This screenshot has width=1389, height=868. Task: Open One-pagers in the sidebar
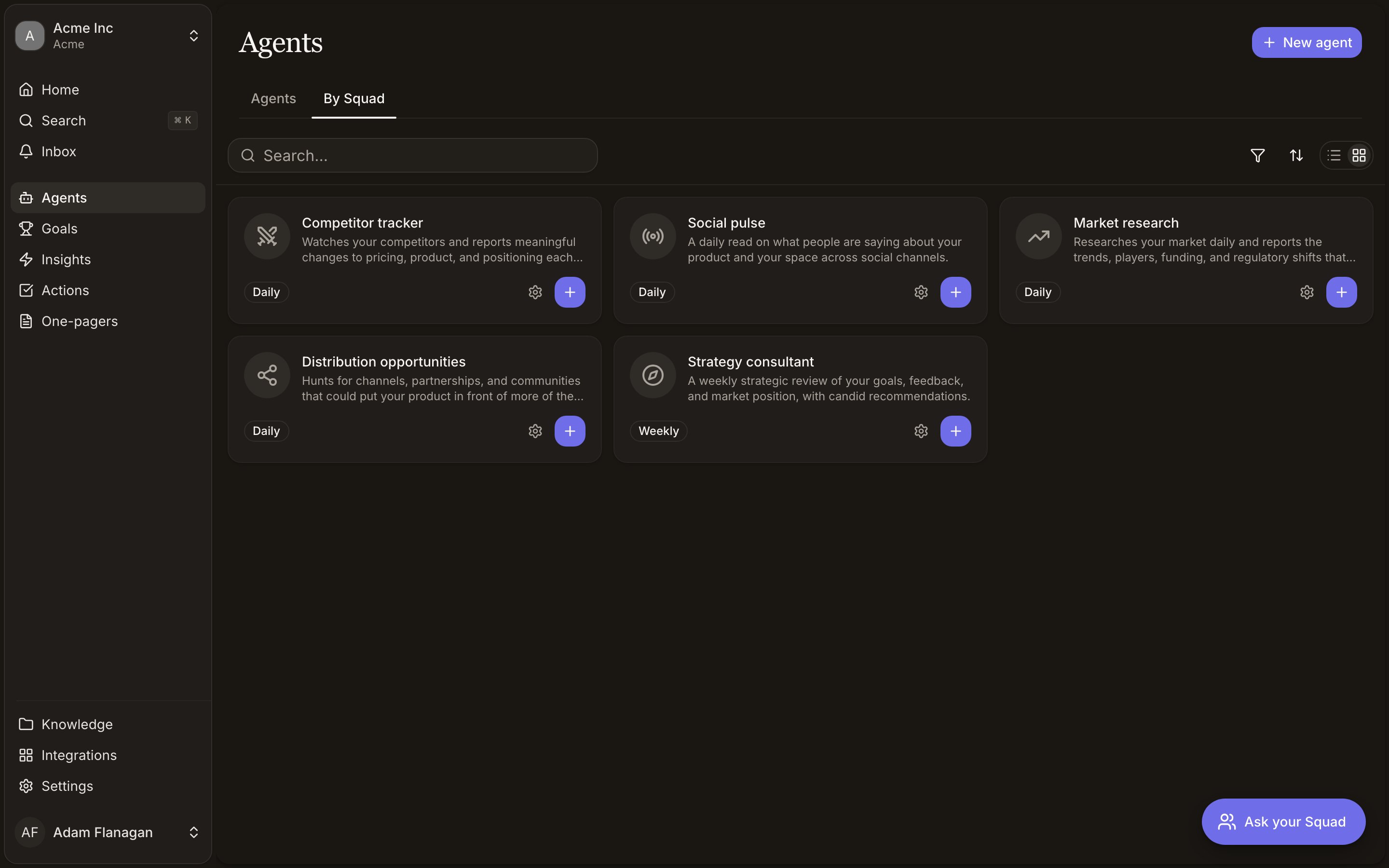click(x=108, y=322)
